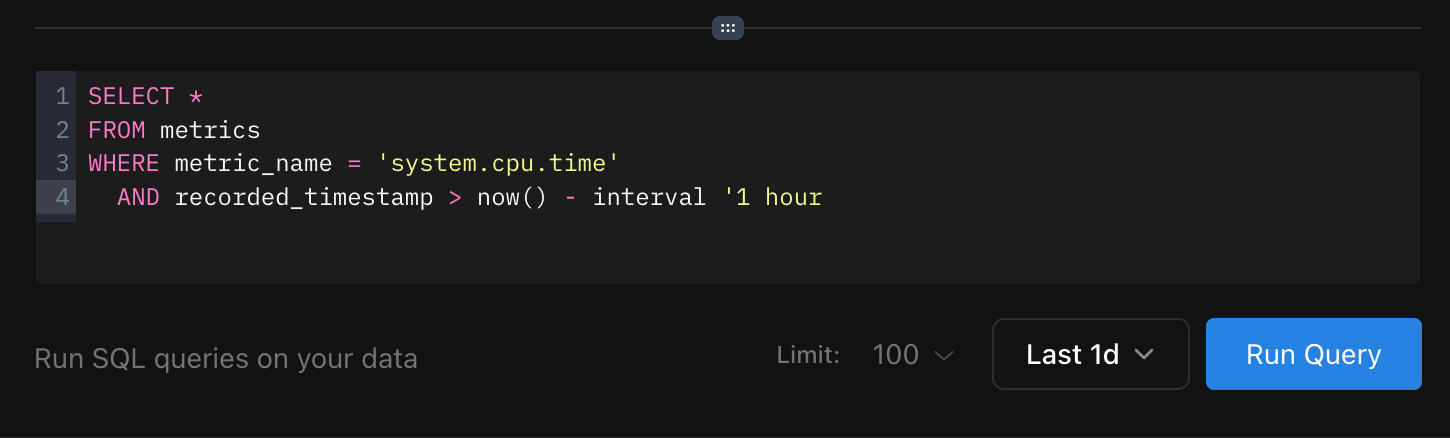Open the Limit 100 dropdown
The image size is (1450, 438).
tap(912, 355)
